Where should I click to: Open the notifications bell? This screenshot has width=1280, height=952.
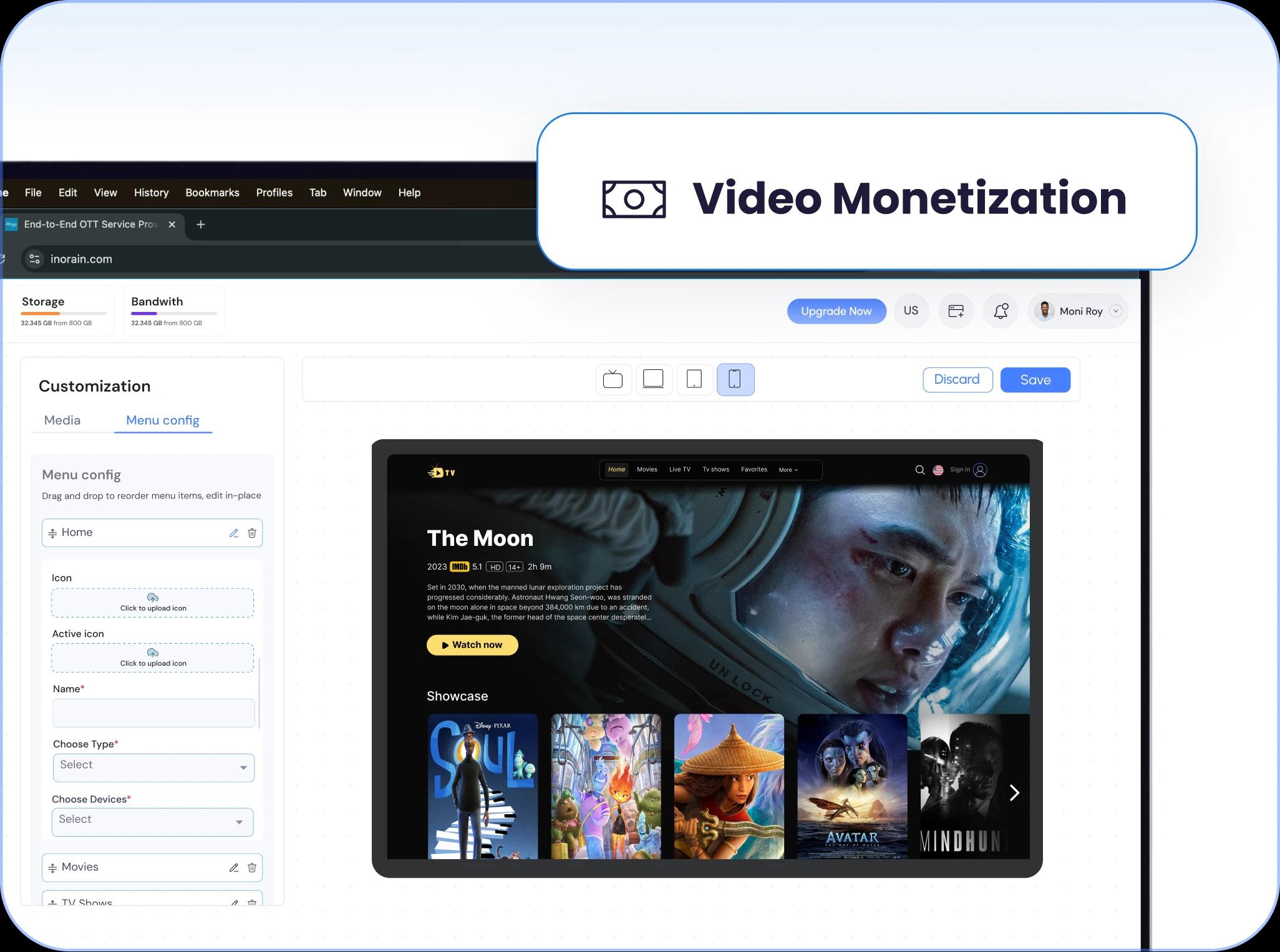tap(1001, 311)
